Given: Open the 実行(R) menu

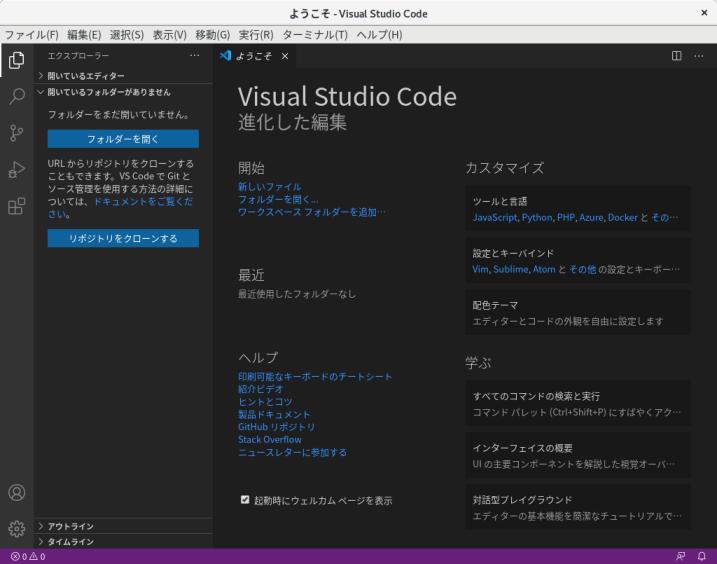Looking at the screenshot, I should 256,35.
